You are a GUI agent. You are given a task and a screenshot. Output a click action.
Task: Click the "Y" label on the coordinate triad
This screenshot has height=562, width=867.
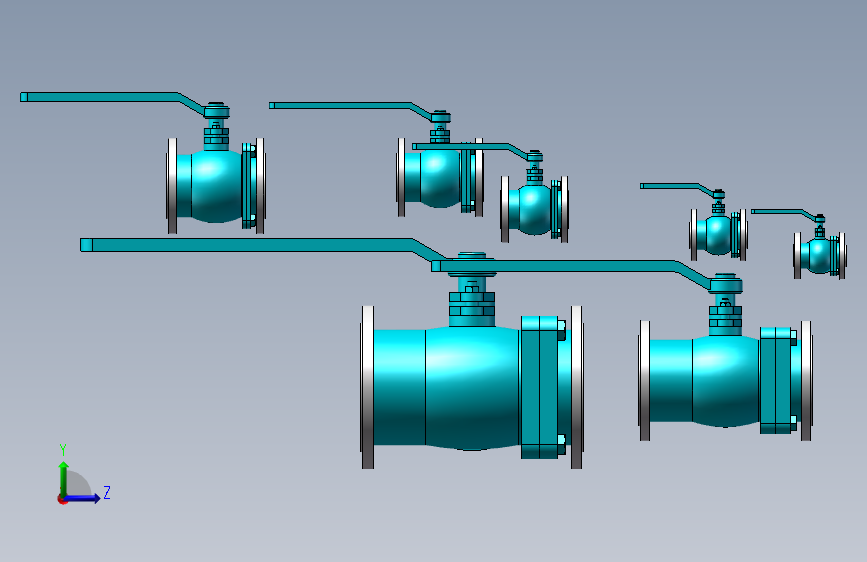[63, 449]
